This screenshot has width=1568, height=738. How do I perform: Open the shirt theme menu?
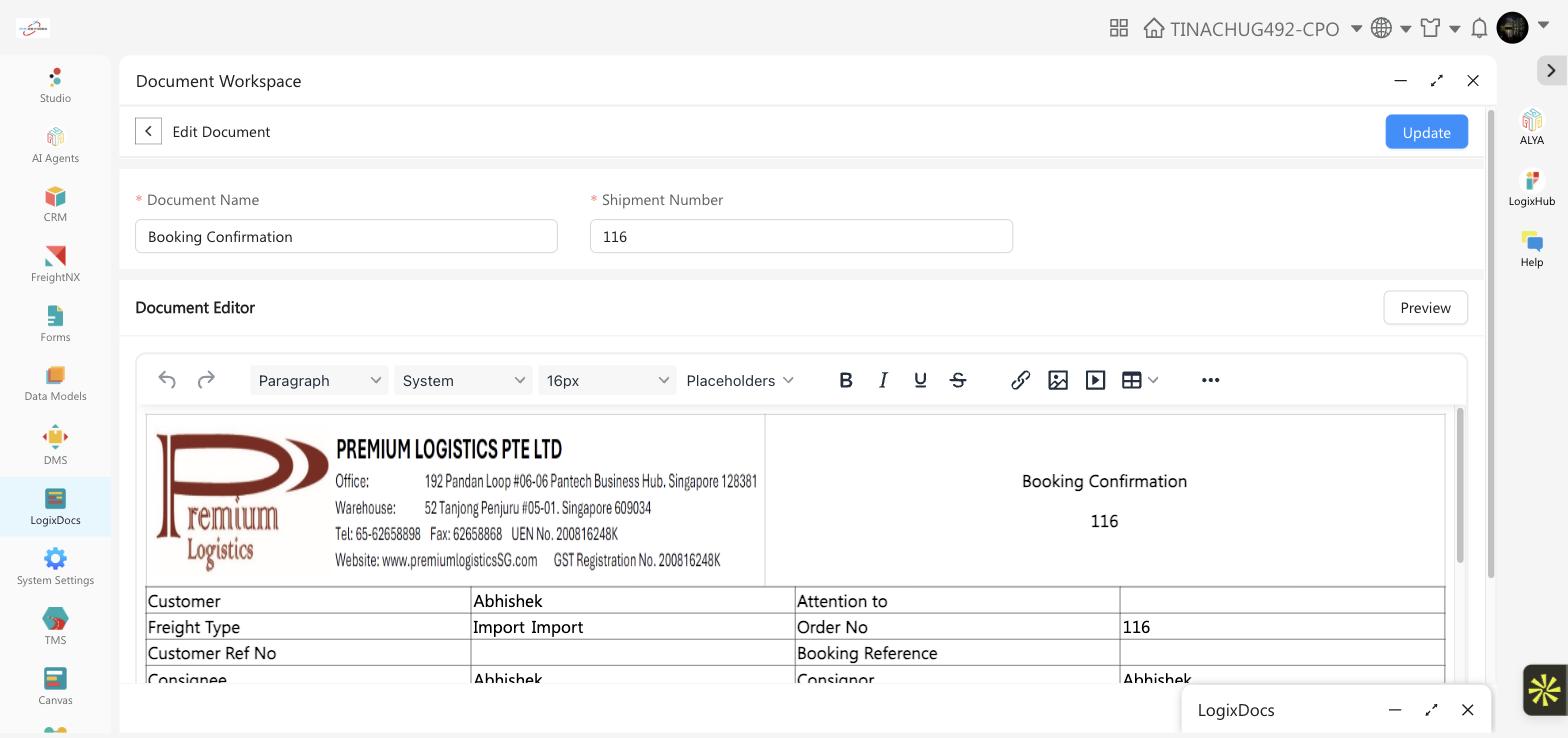tap(1431, 28)
